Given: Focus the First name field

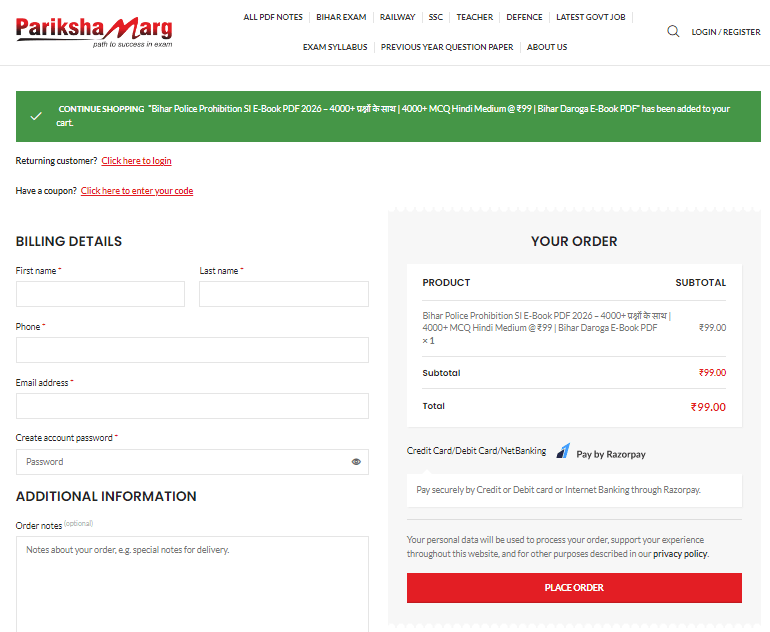Looking at the screenshot, I should click(x=100, y=294).
